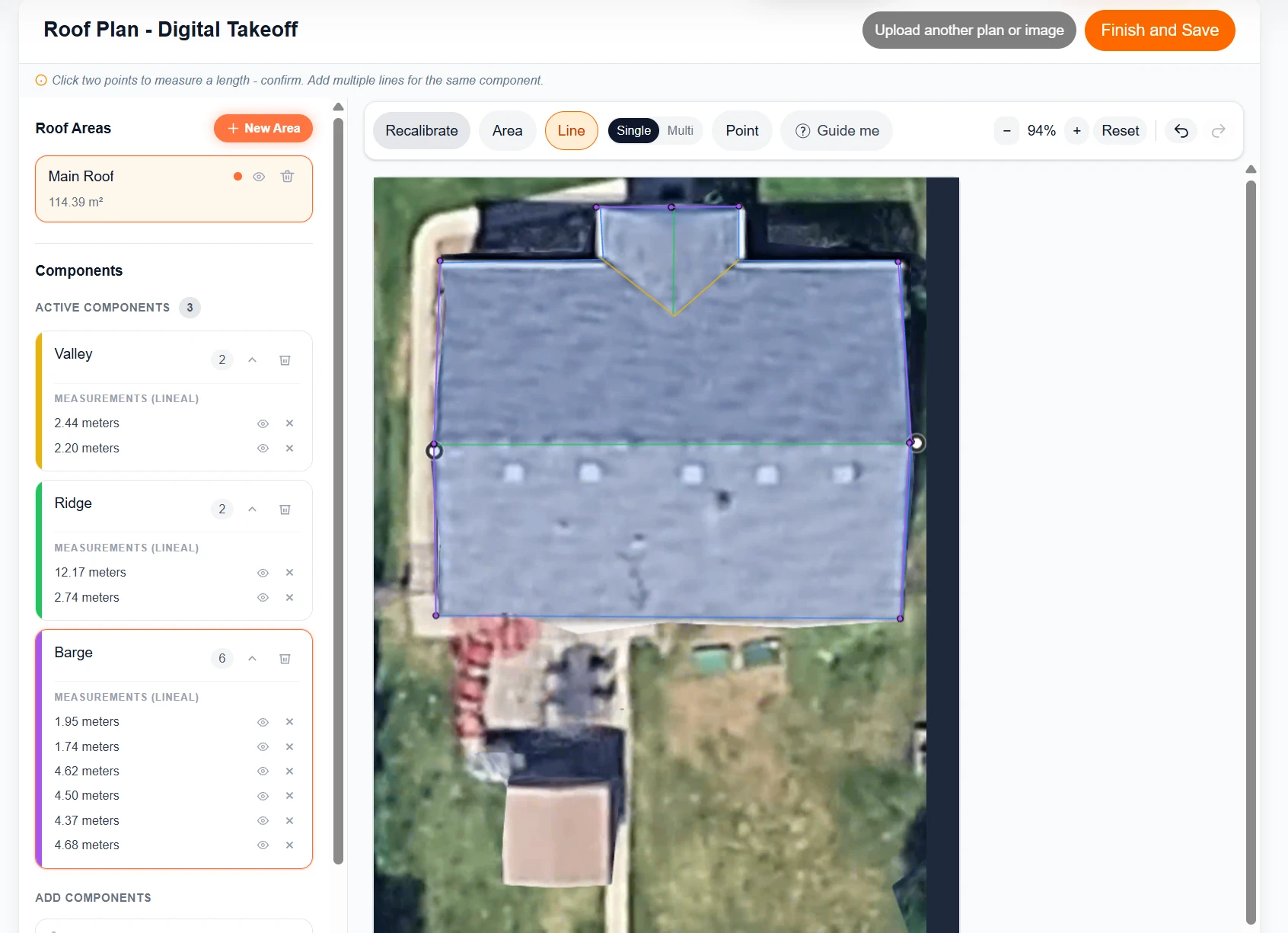Image resolution: width=1288 pixels, height=933 pixels.
Task: Remove the 1.95 meters measurement
Action: click(x=289, y=722)
